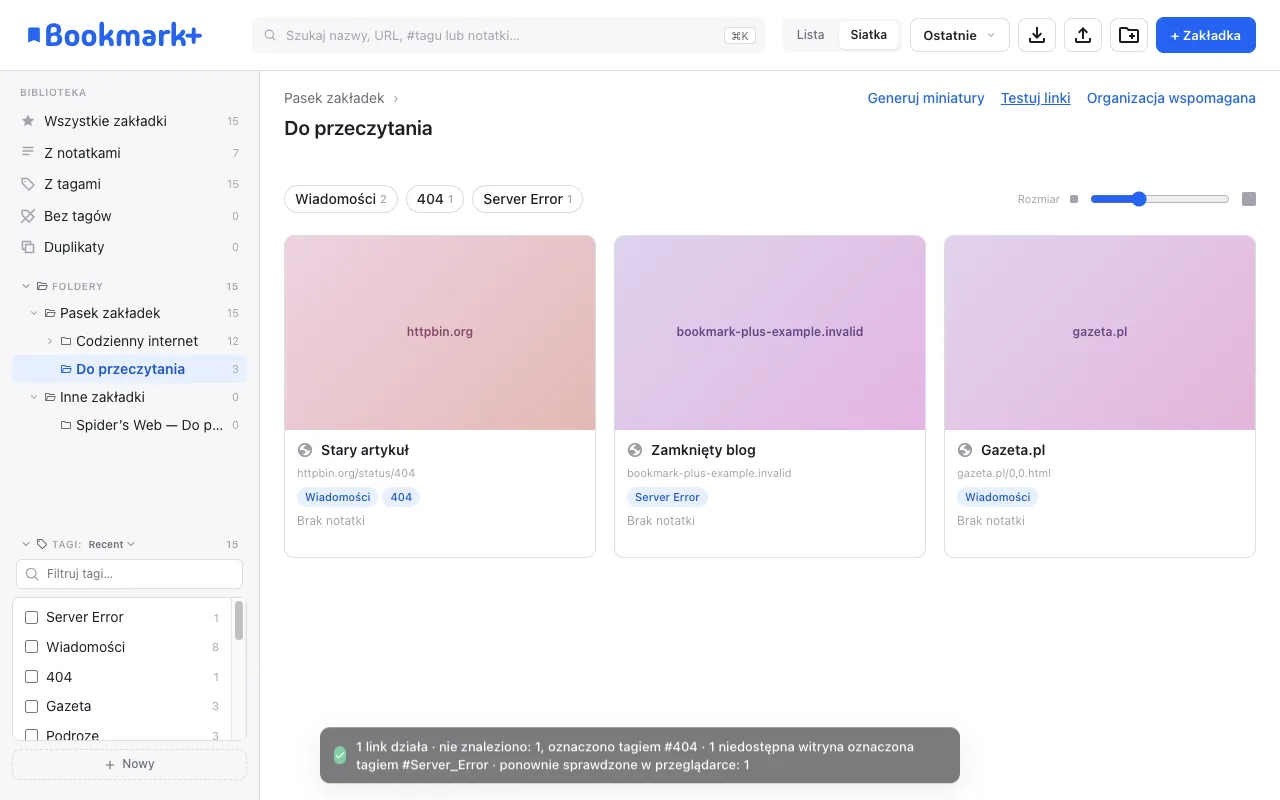Image resolution: width=1280 pixels, height=800 pixels.
Task: Click the Testuj linki link
Action: (1036, 98)
